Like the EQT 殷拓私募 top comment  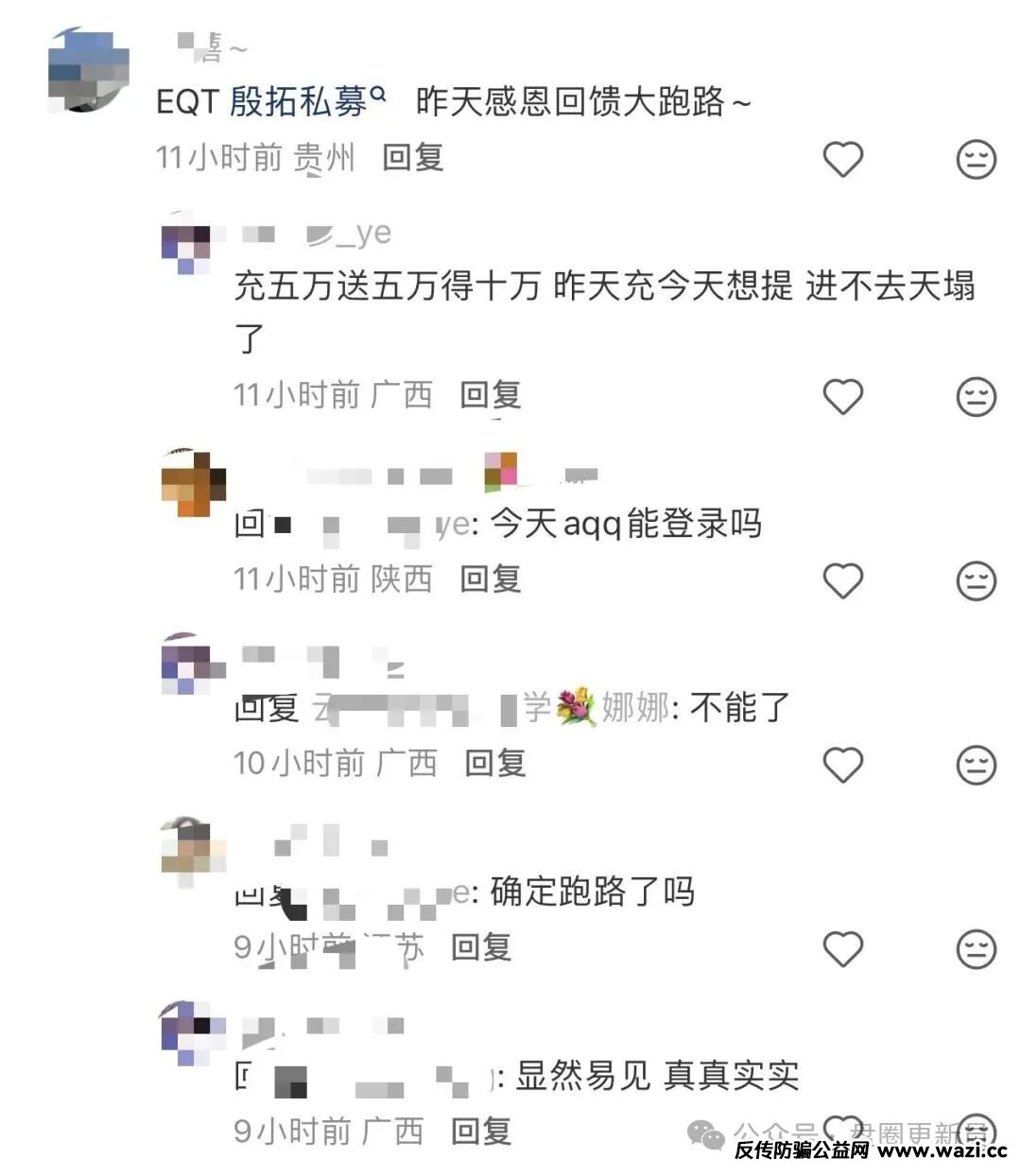pos(842,159)
